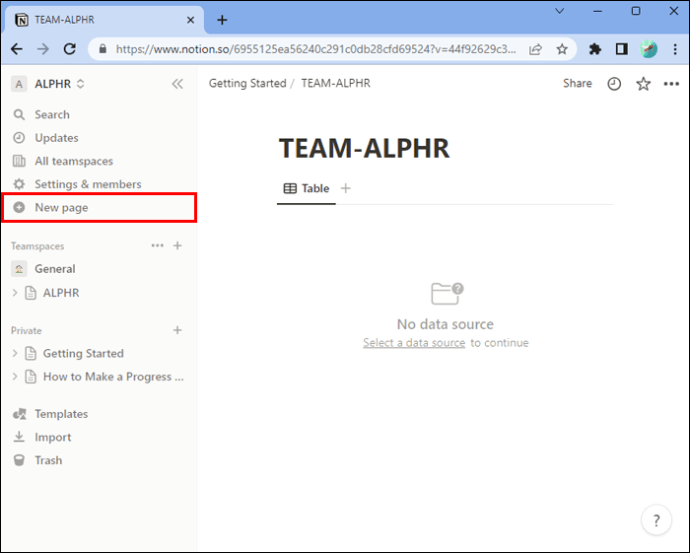Open tab search dropdown arrow

click(x=560, y=11)
